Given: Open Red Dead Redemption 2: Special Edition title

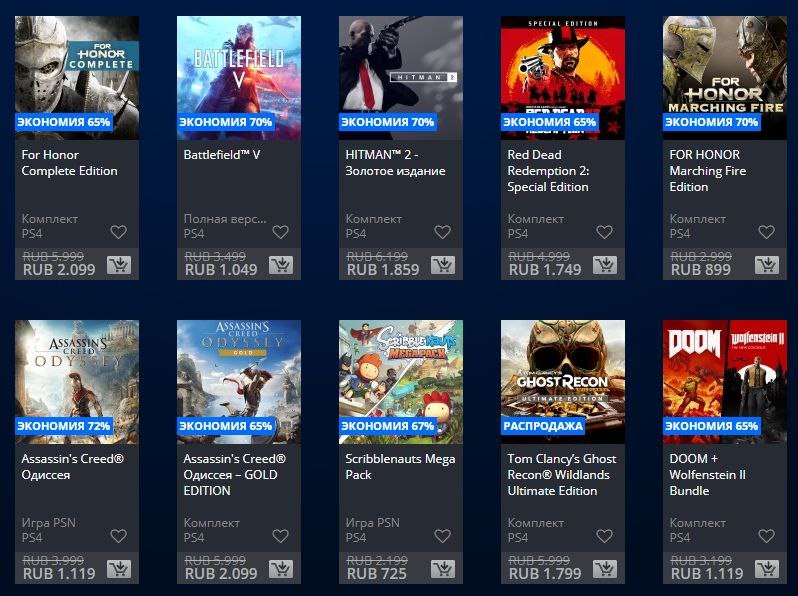Looking at the screenshot, I should [x=548, y=171].
